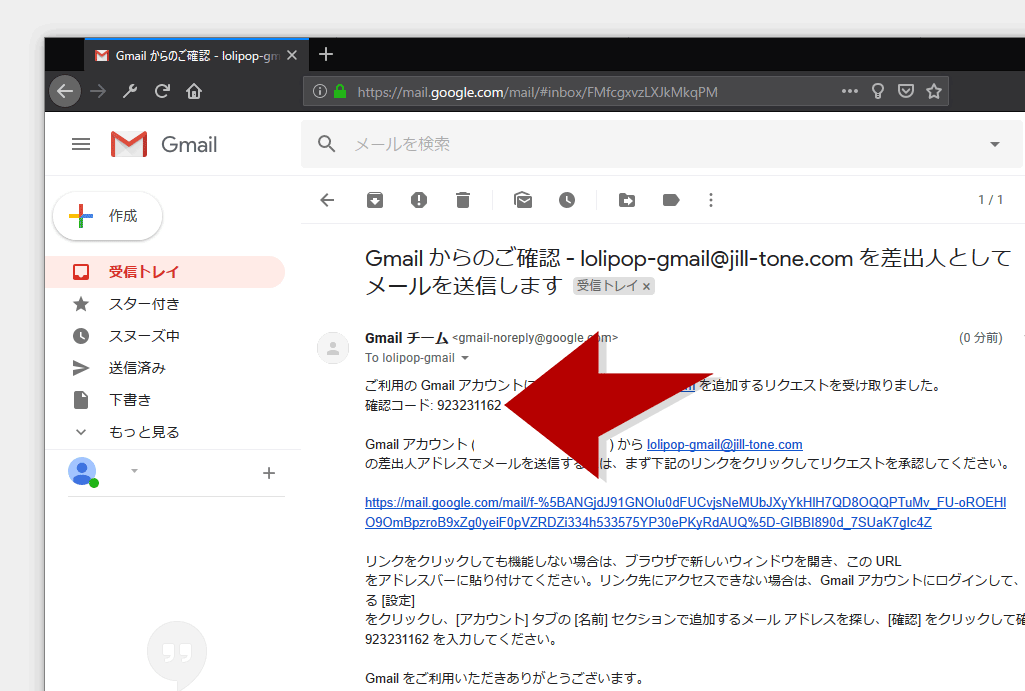
Task: Click the (0 分前) timestamp
Action: [x=981, y=338]
